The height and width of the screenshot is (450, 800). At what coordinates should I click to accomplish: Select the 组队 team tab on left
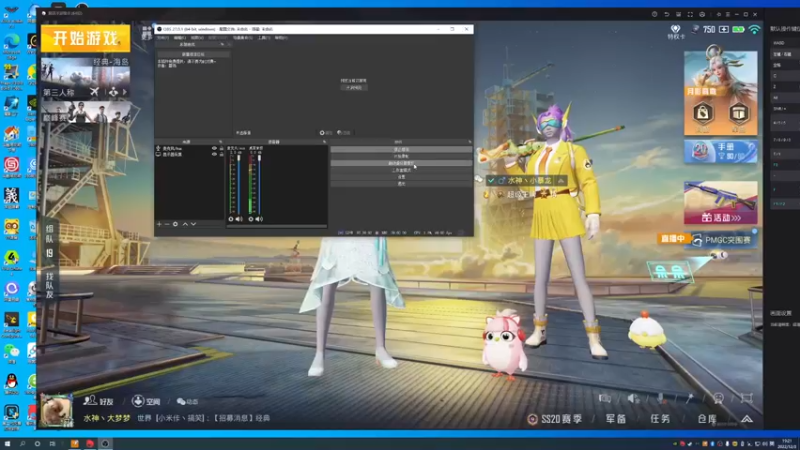[x=49, y=240]
